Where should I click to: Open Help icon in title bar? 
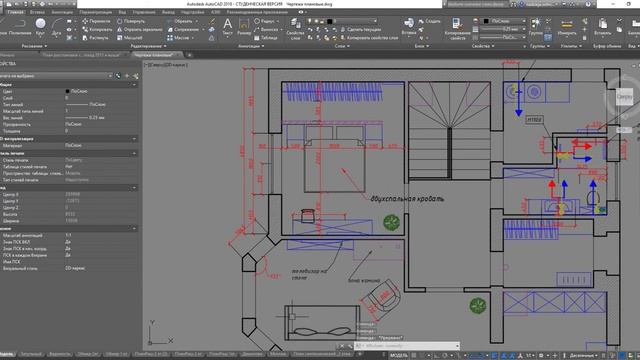tap(588, 4)
